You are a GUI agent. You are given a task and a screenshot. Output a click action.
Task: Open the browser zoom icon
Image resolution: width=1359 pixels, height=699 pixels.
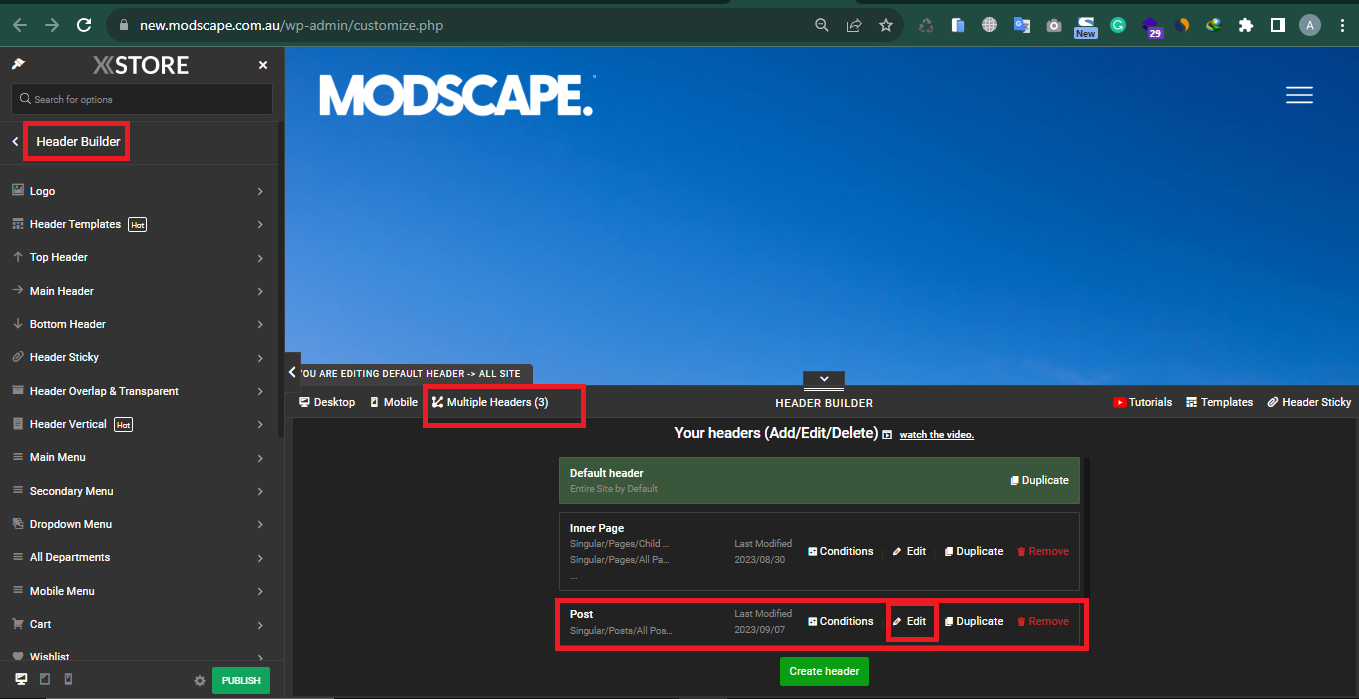[x=822, y=25]
